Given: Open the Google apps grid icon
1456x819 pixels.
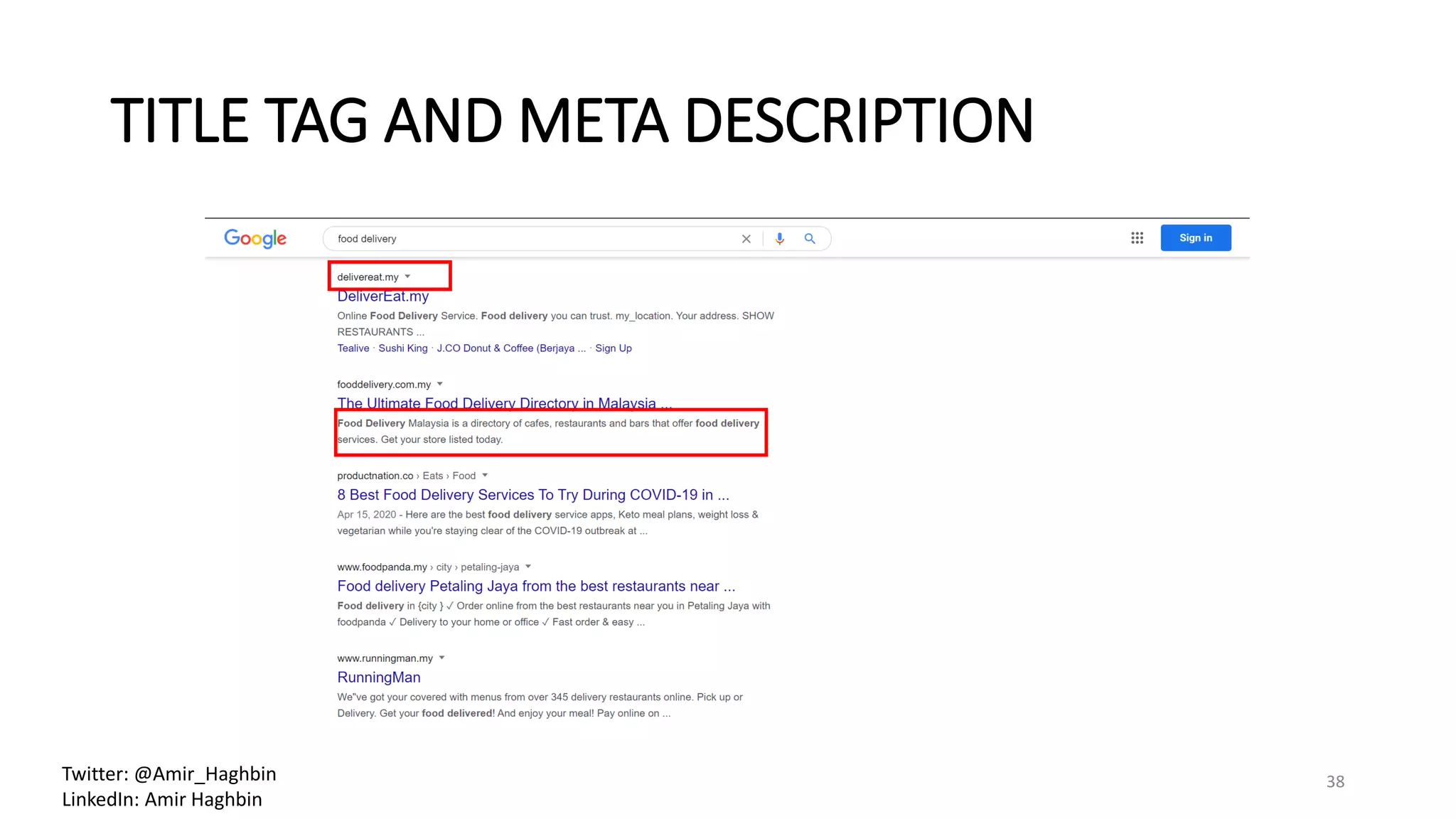Looking at the screenshot, I should click(1137, 238).
